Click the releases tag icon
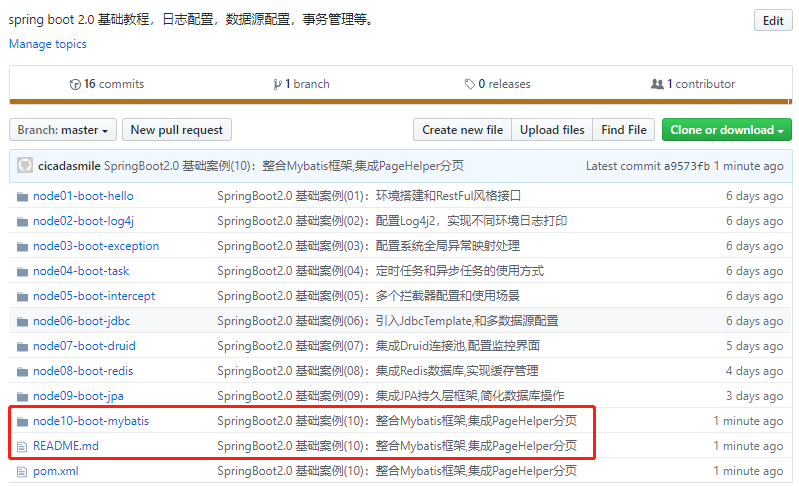 coord(469,84)
